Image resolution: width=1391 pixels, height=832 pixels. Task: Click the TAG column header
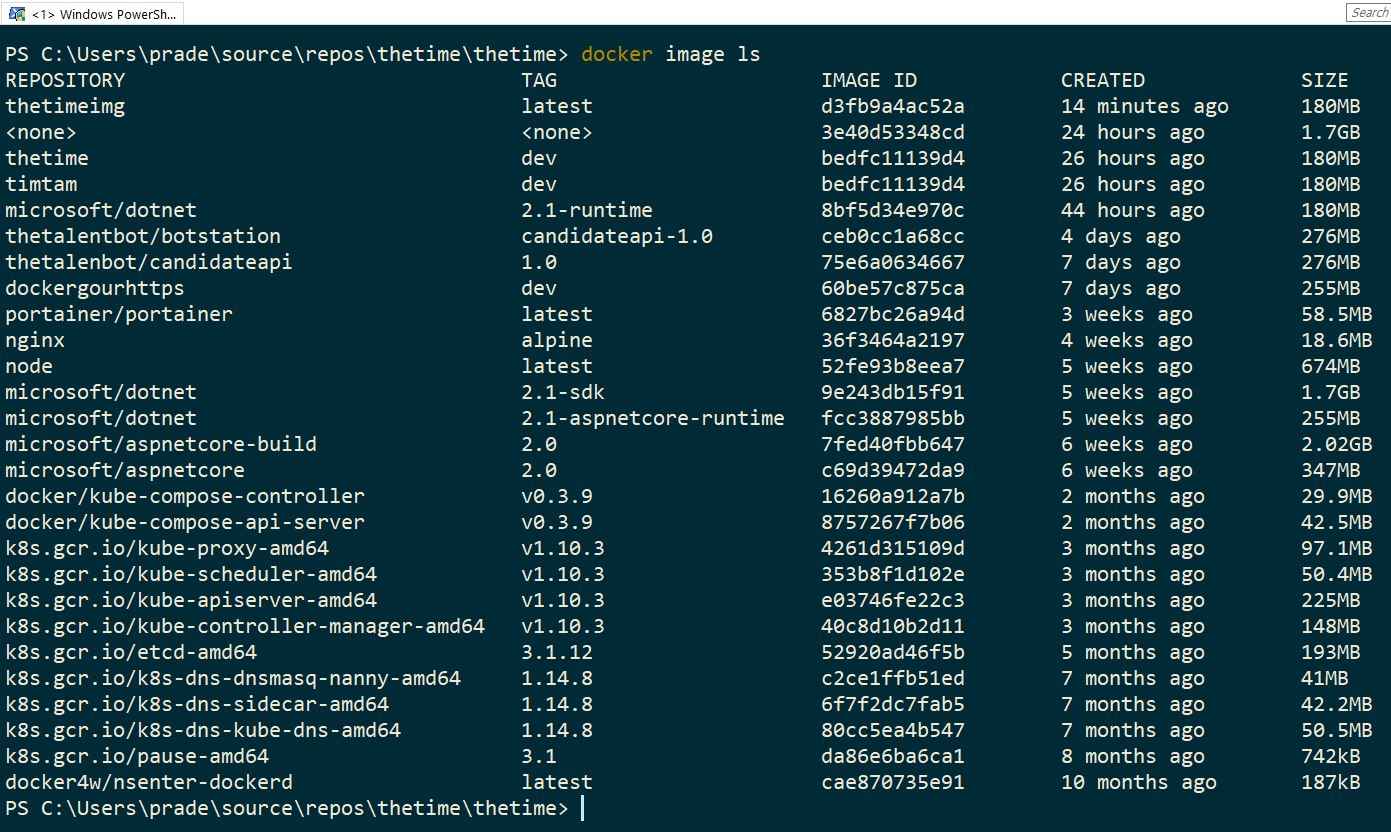coord(539,80)
